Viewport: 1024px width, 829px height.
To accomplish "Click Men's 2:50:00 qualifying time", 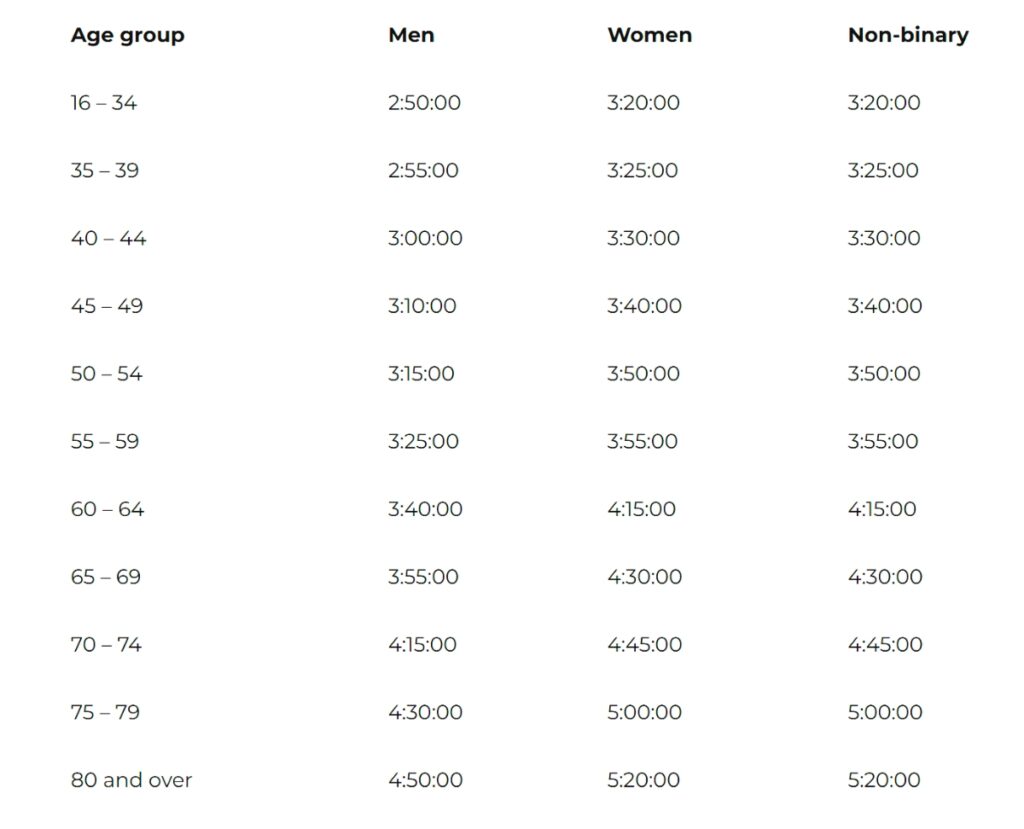I will click(424, 103).
